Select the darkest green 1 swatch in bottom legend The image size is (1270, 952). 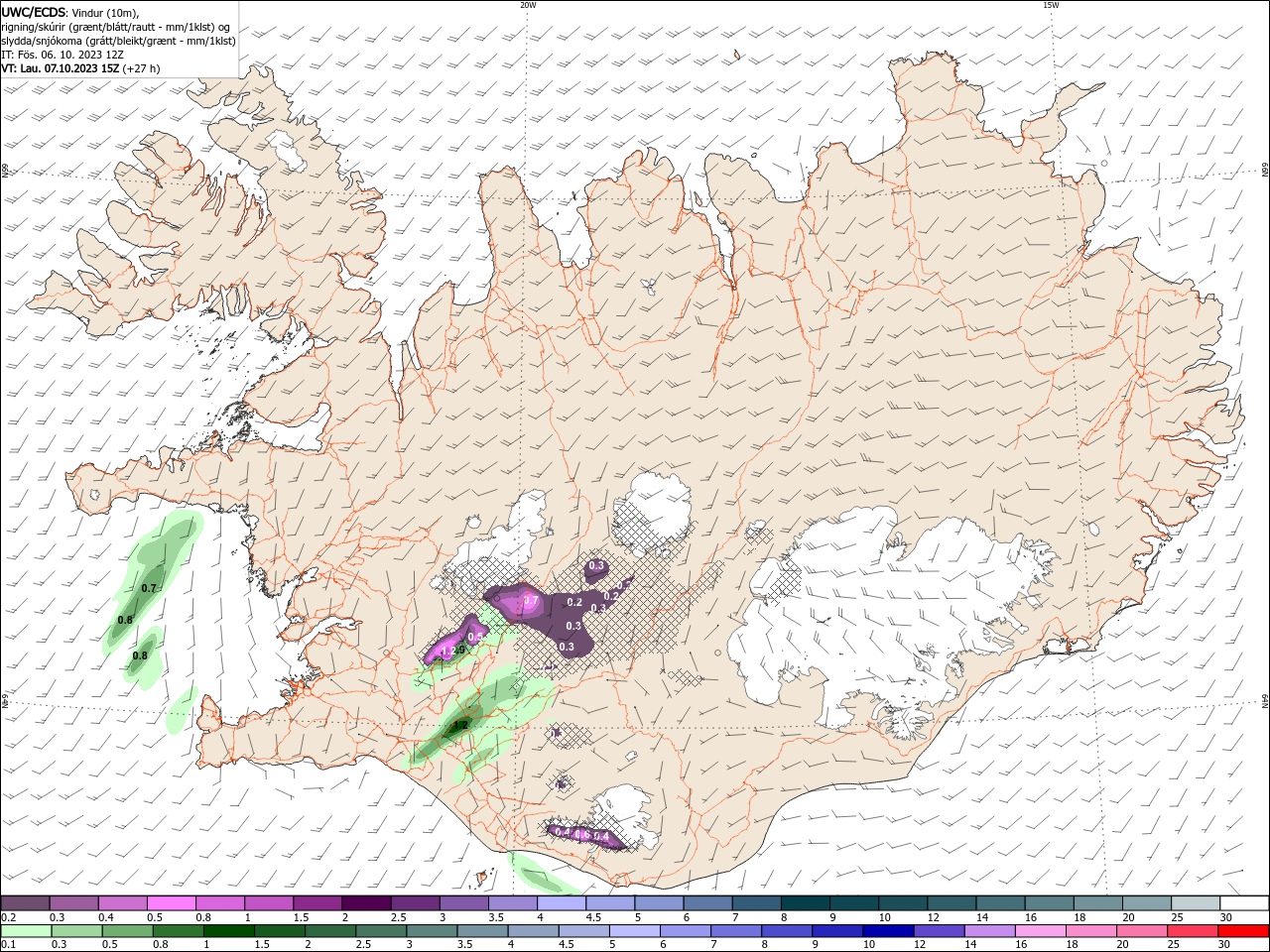click(229, 931)
